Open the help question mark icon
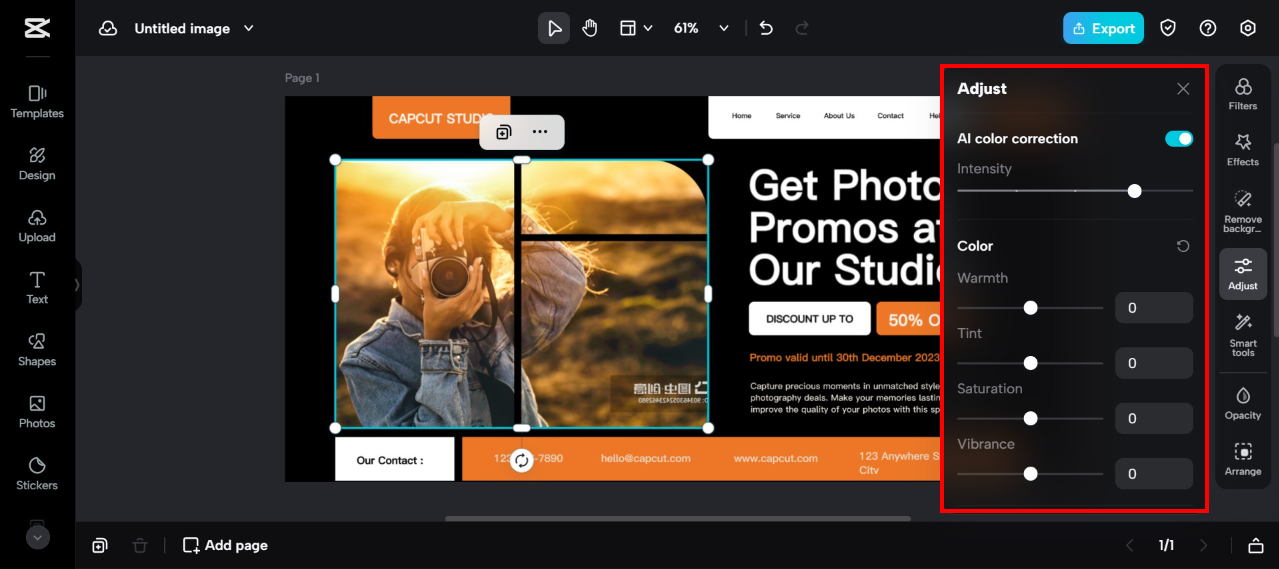Viewport: 1279px width, 569px height. 1208,28
